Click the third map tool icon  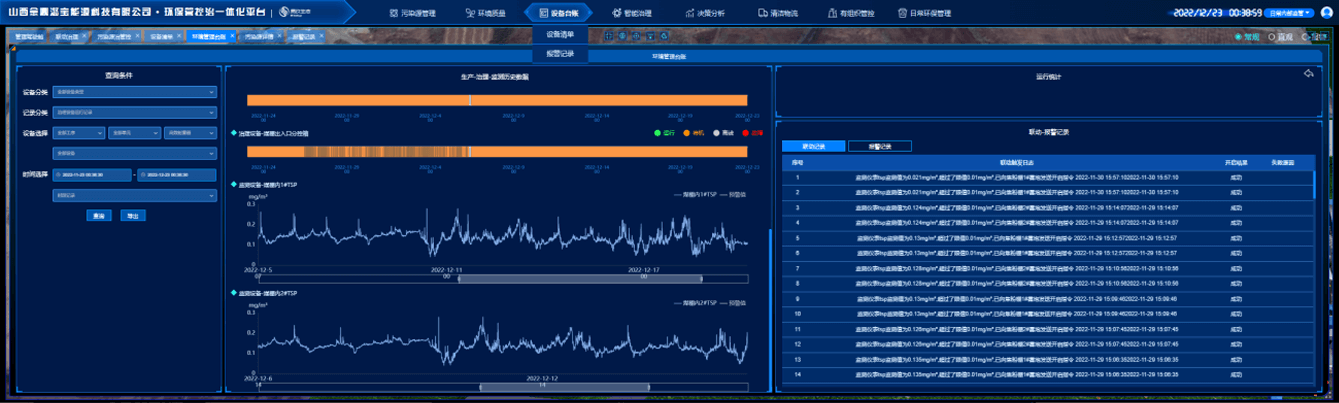click(636, 36)
